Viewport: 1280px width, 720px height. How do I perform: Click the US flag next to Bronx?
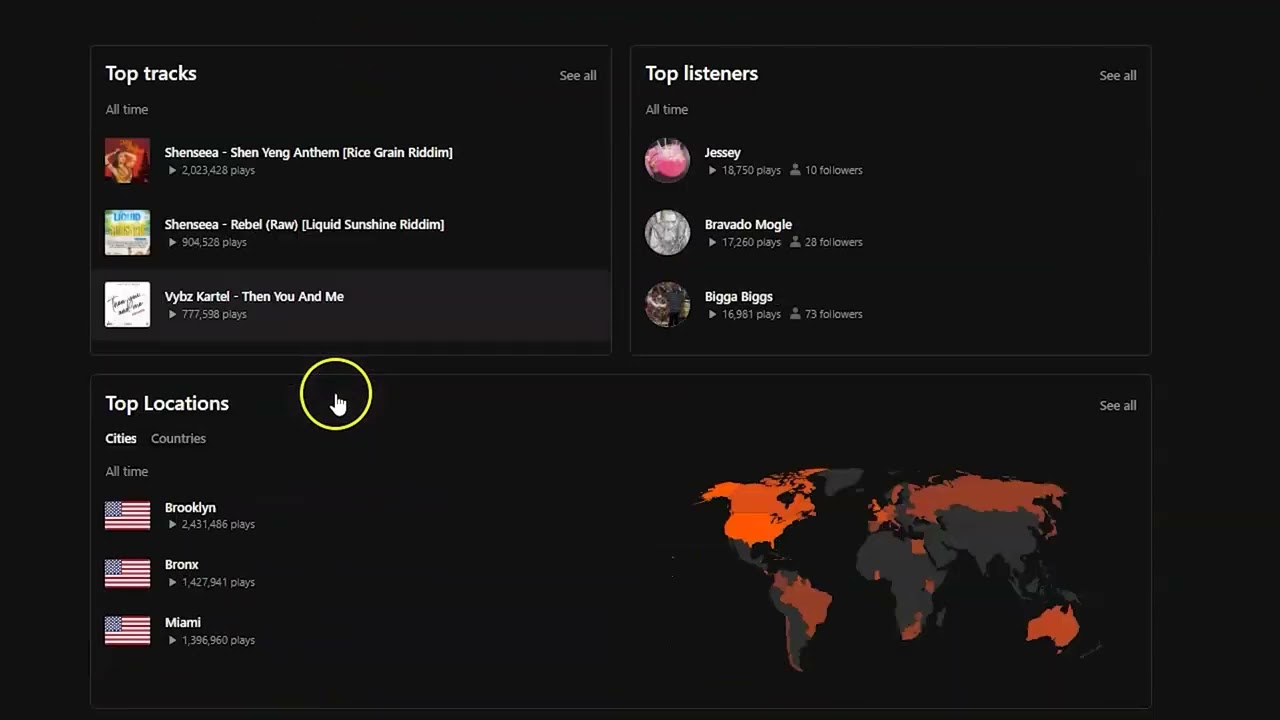(x=127, y=573)
